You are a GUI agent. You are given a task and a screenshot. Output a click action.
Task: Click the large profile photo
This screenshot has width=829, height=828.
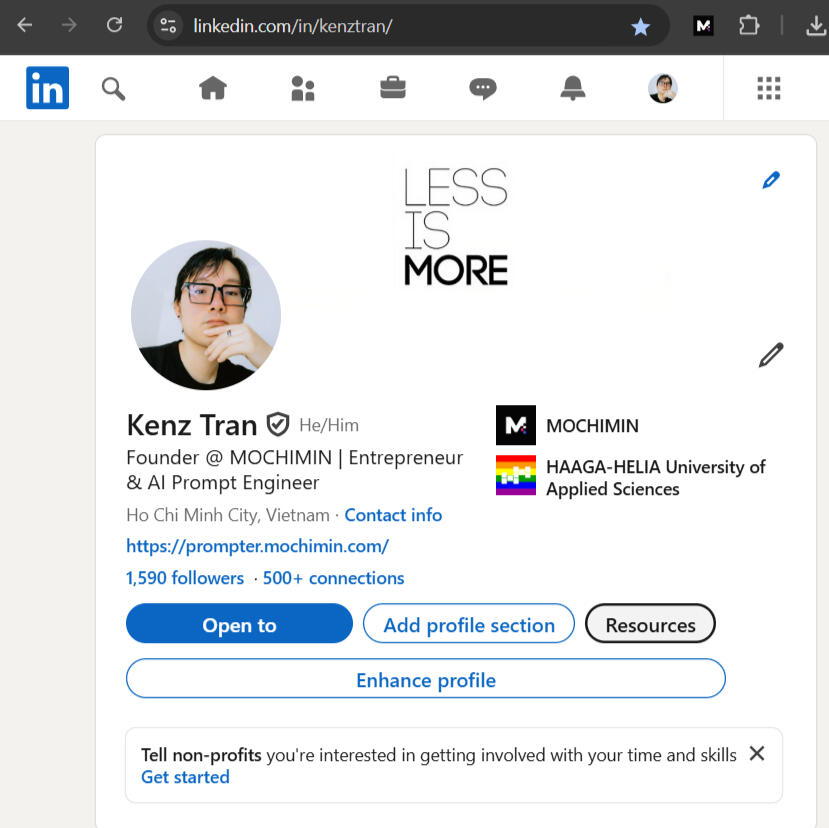pos(206,315)
